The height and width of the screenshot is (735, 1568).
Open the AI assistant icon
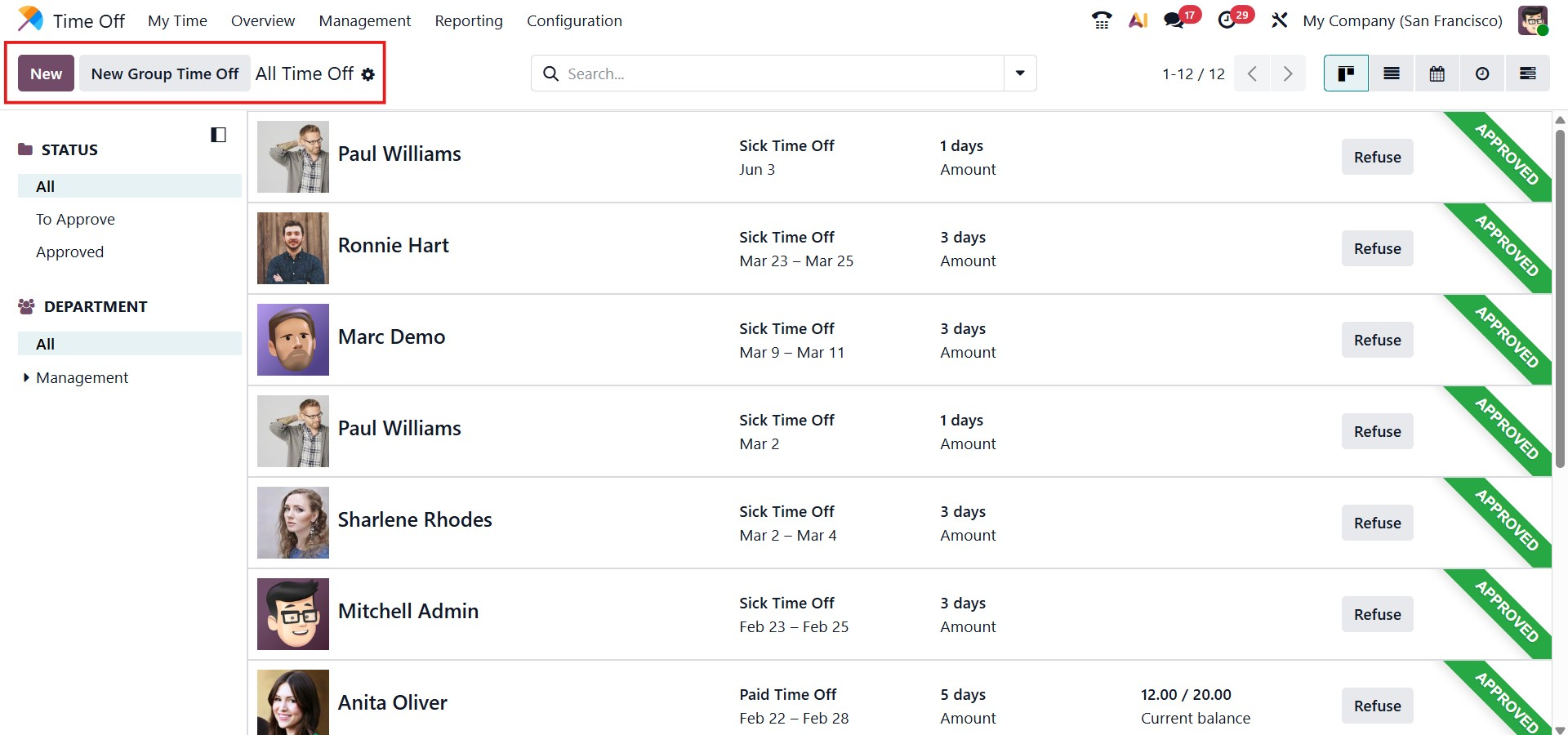[1138, 20]
